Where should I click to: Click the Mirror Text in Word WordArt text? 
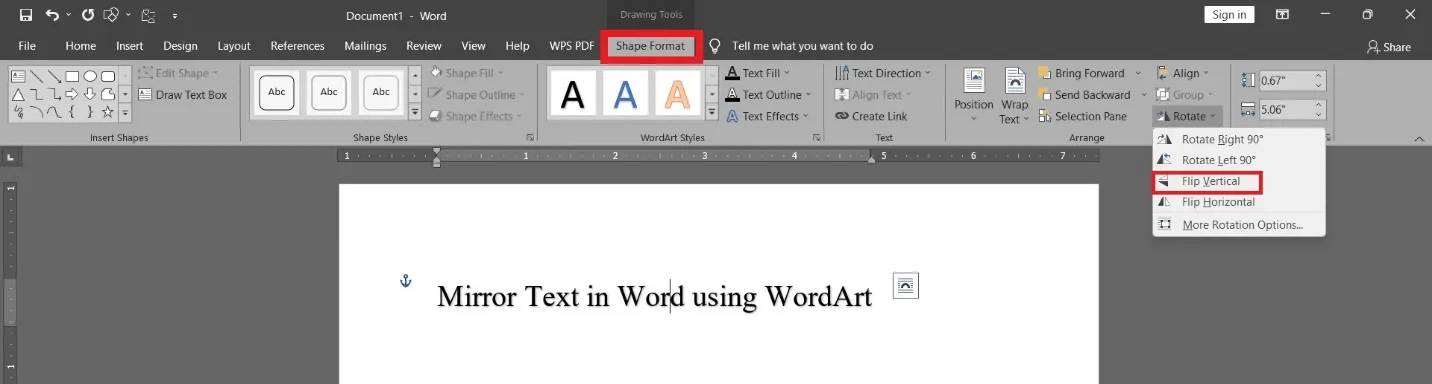pos(654,296)
